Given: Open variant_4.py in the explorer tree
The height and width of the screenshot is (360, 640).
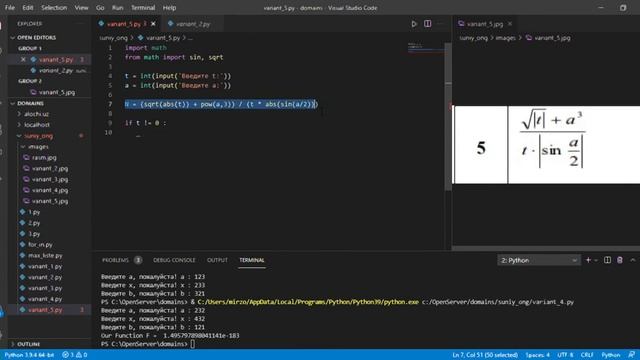Looking at the screenshot, I should [45, 299].
